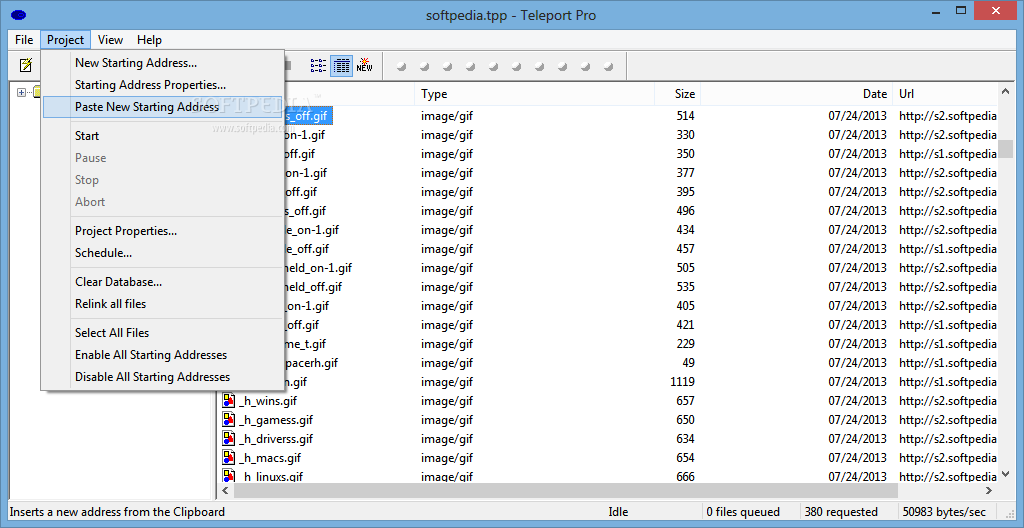Click image/gif in the size 535 row
The height and width of the screenshot is (528, 1024).
click(x=447, y=287)
